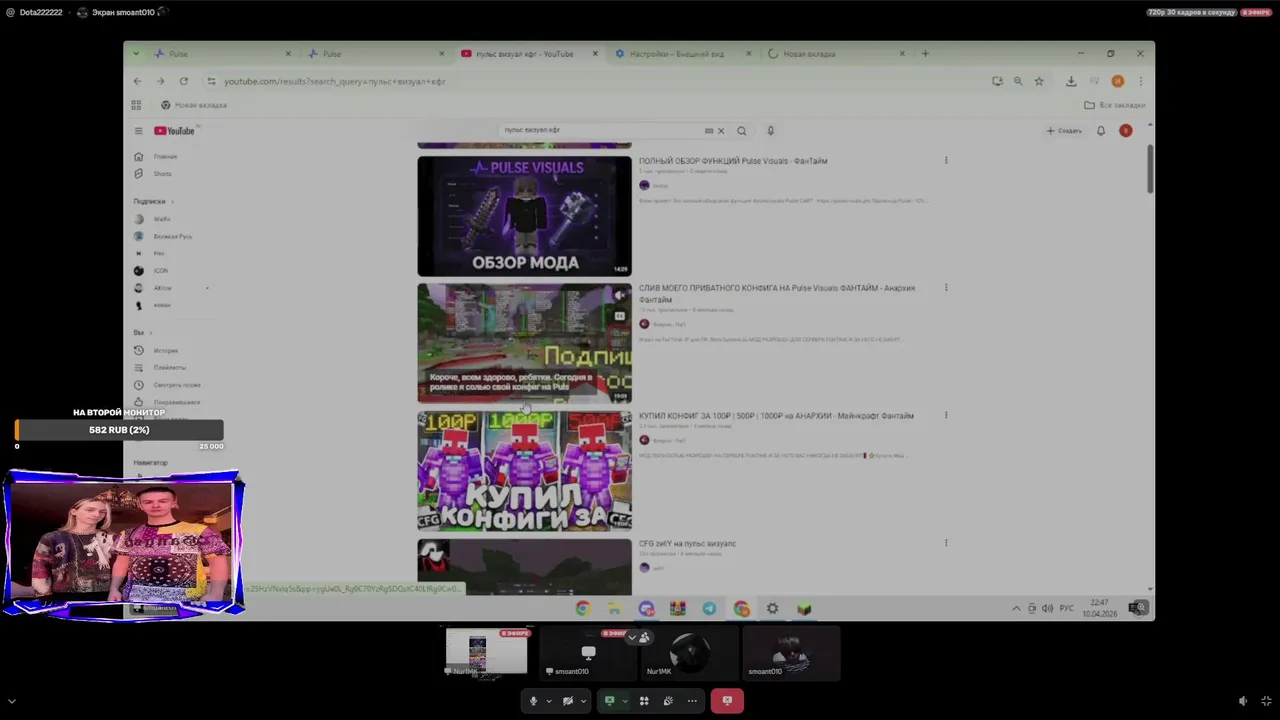This screenshot has height=720, width=1280.
Task: Select the smoant010 stream tile with monitor icon
Action: click(588, 652)
